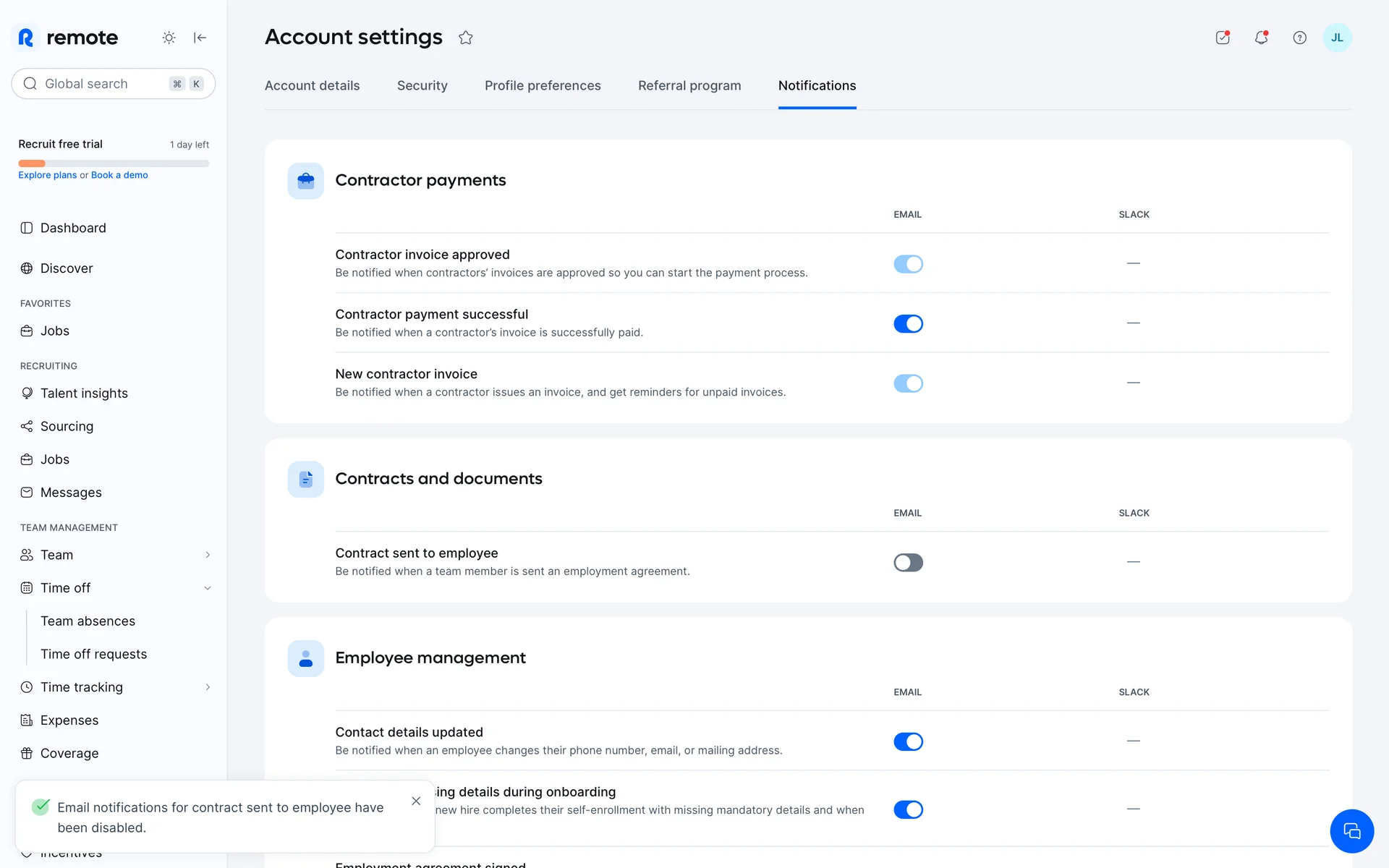Open the chat bubble widget
The height and width of the screenshot is (868, 1389).
tap(1351, 831)
